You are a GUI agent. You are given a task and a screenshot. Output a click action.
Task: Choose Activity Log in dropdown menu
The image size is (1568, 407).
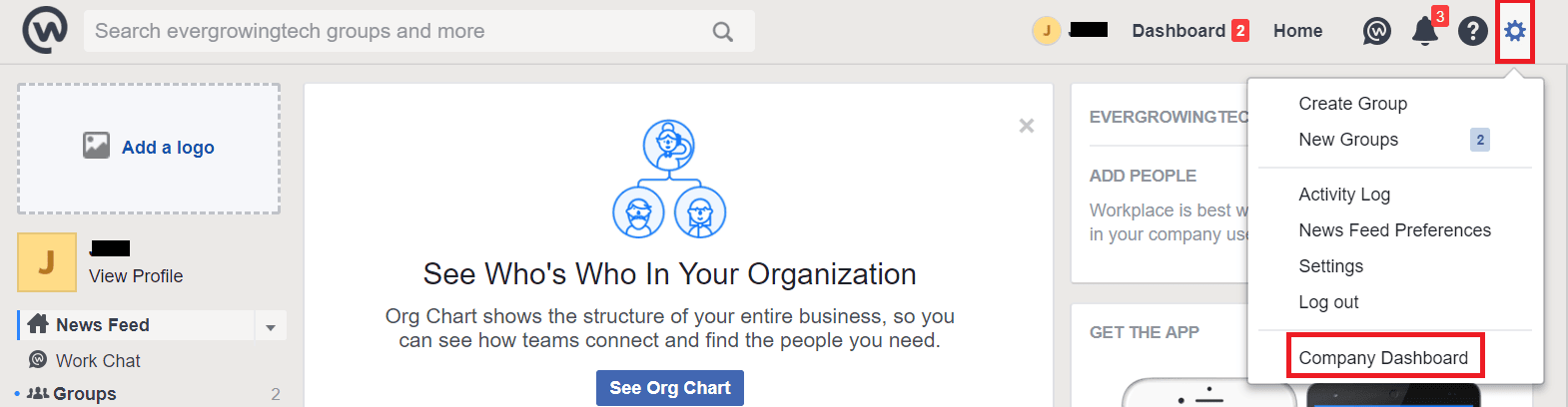(x=1344, y=195)
